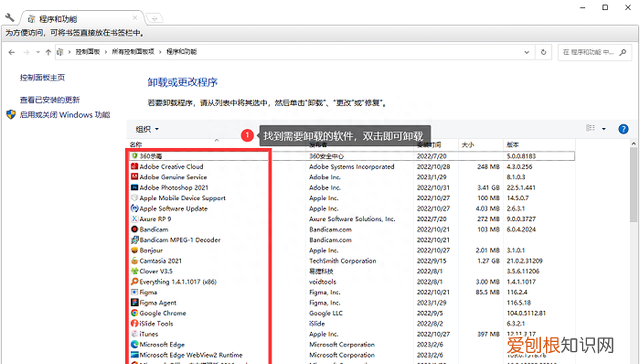Select publisher Adobe Systems Incorporated
Screen dimensions: 640x364
(351, 166)
